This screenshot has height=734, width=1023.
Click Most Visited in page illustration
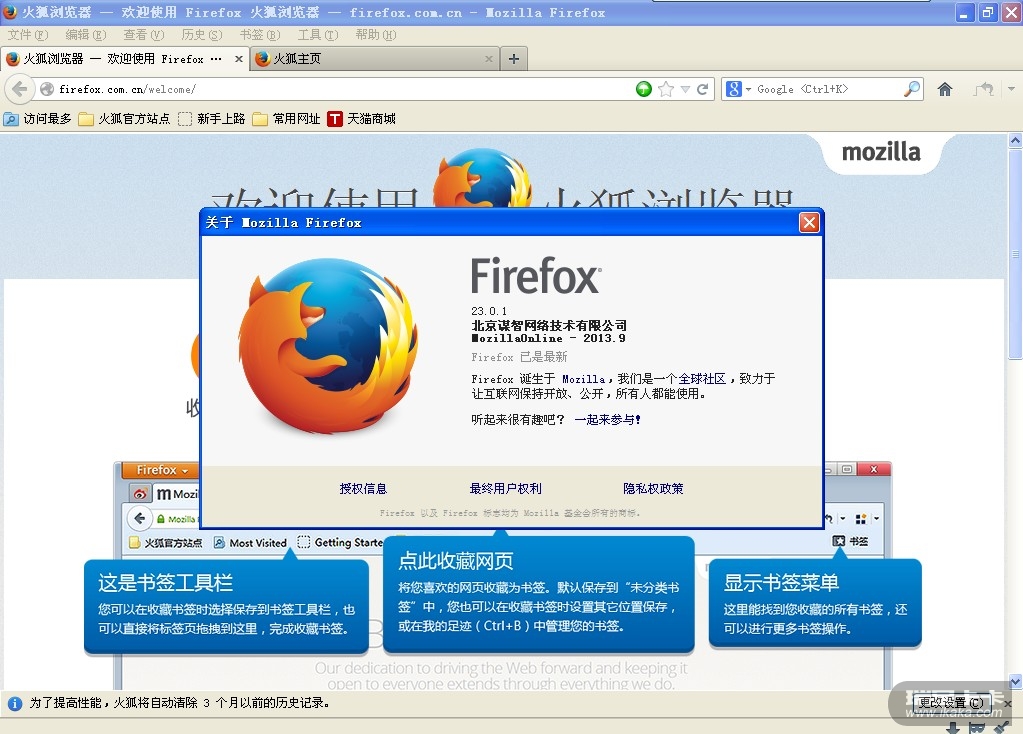pyautogui.click(x=251, y=542)
